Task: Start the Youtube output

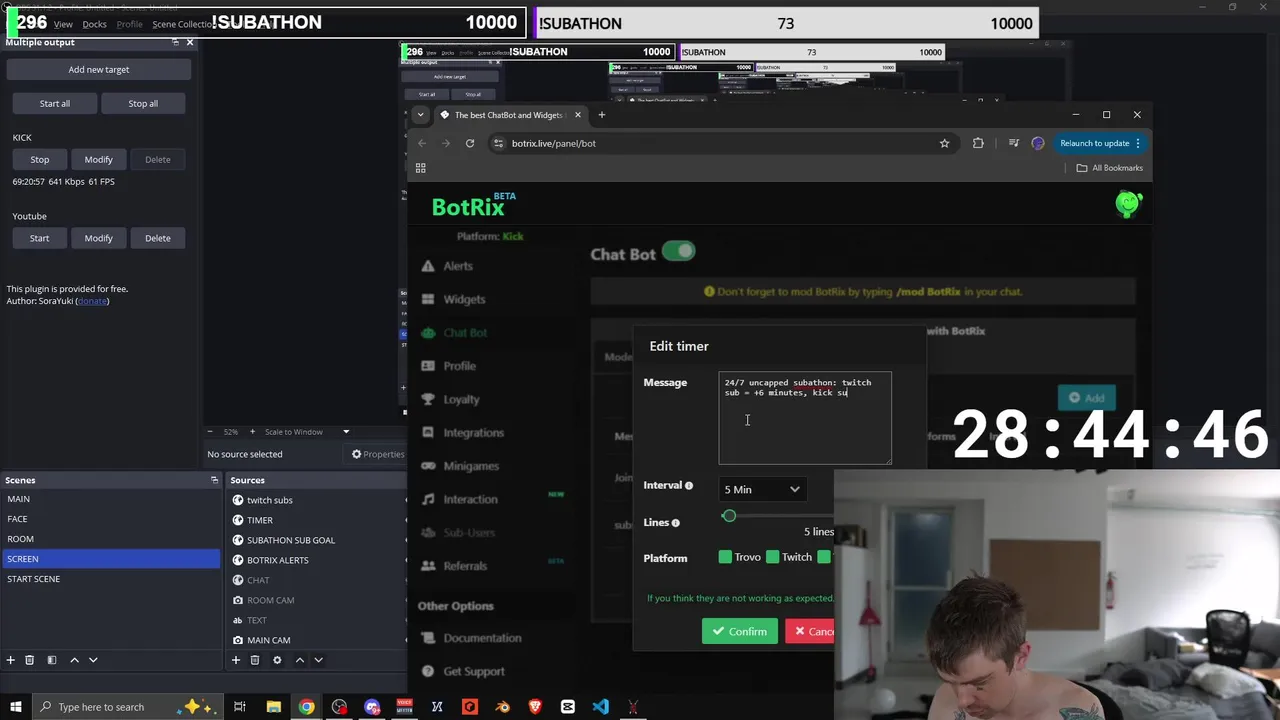Action: coord(39,238)
